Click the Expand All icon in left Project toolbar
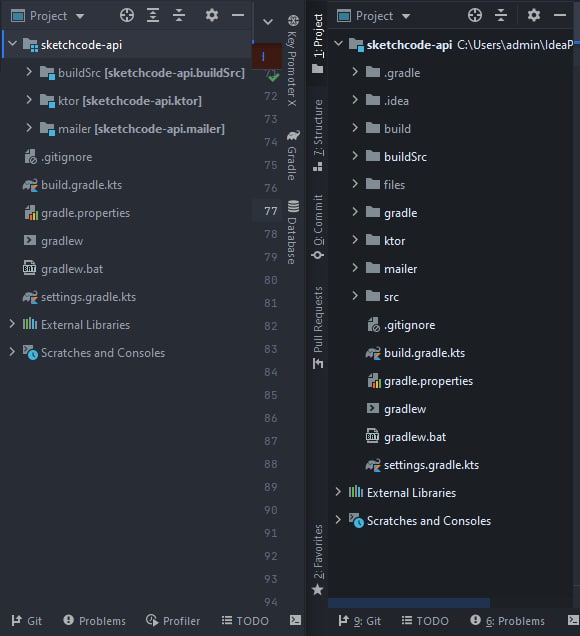The width and height of the screenshot is (580, 636). pos(153,16)
